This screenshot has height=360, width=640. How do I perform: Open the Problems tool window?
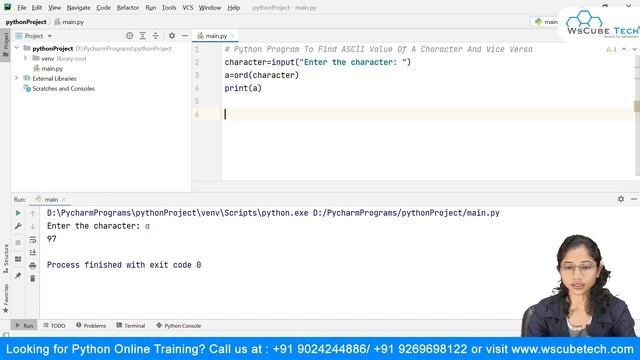(x=91, y=326)
